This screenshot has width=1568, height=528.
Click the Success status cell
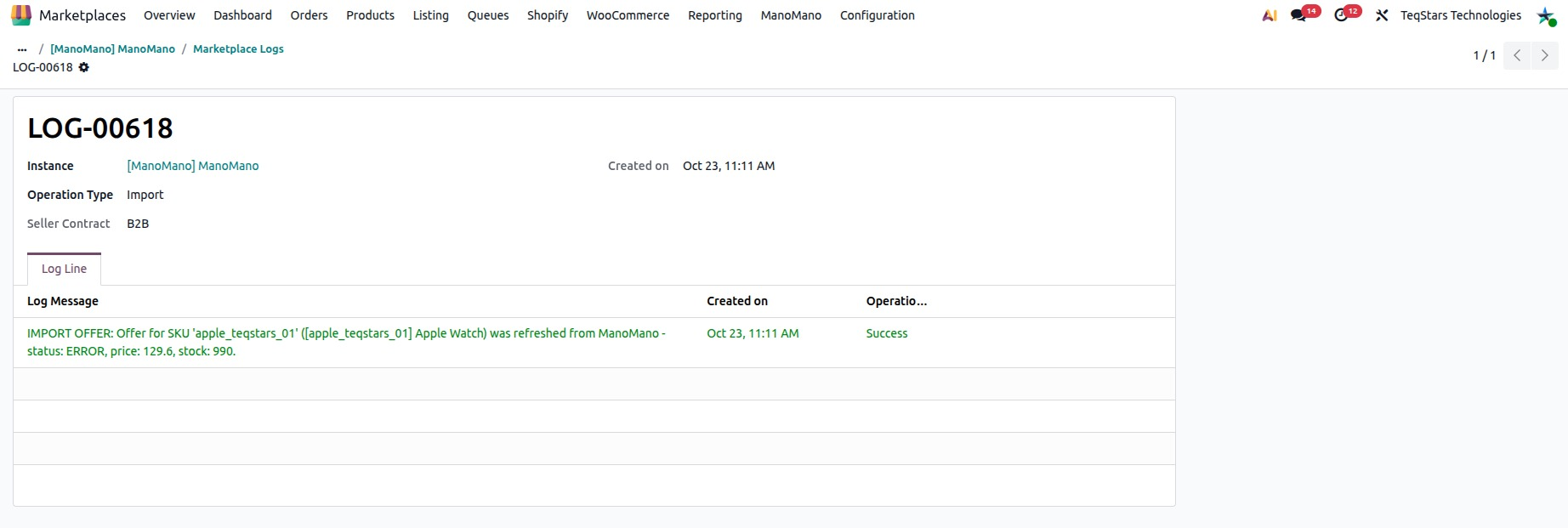click(887, 333)
